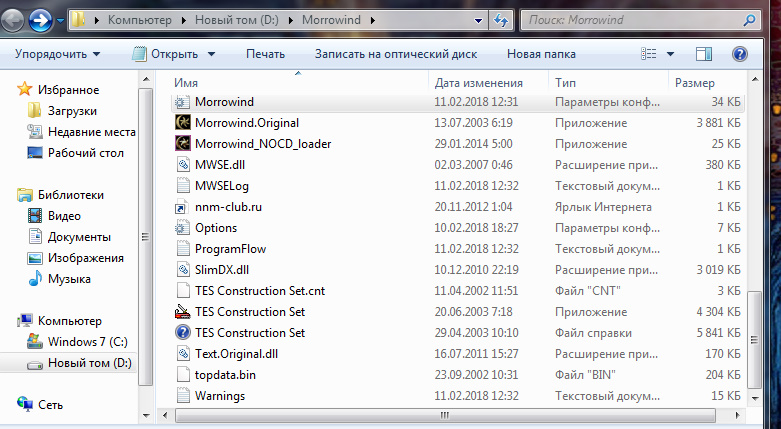Click the Forward navigation arrow
The image size is (781, 429).
[40, 21]
